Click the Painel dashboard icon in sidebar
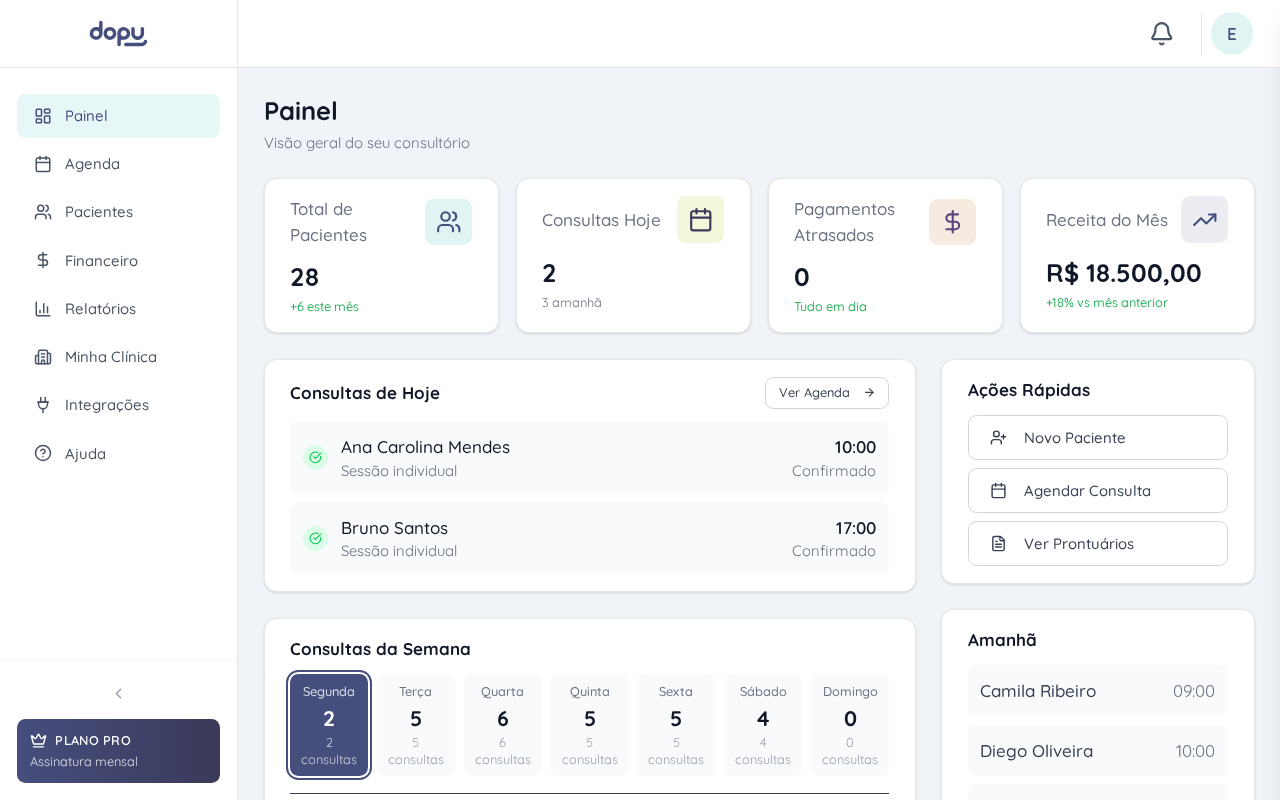 coord(43,116)
